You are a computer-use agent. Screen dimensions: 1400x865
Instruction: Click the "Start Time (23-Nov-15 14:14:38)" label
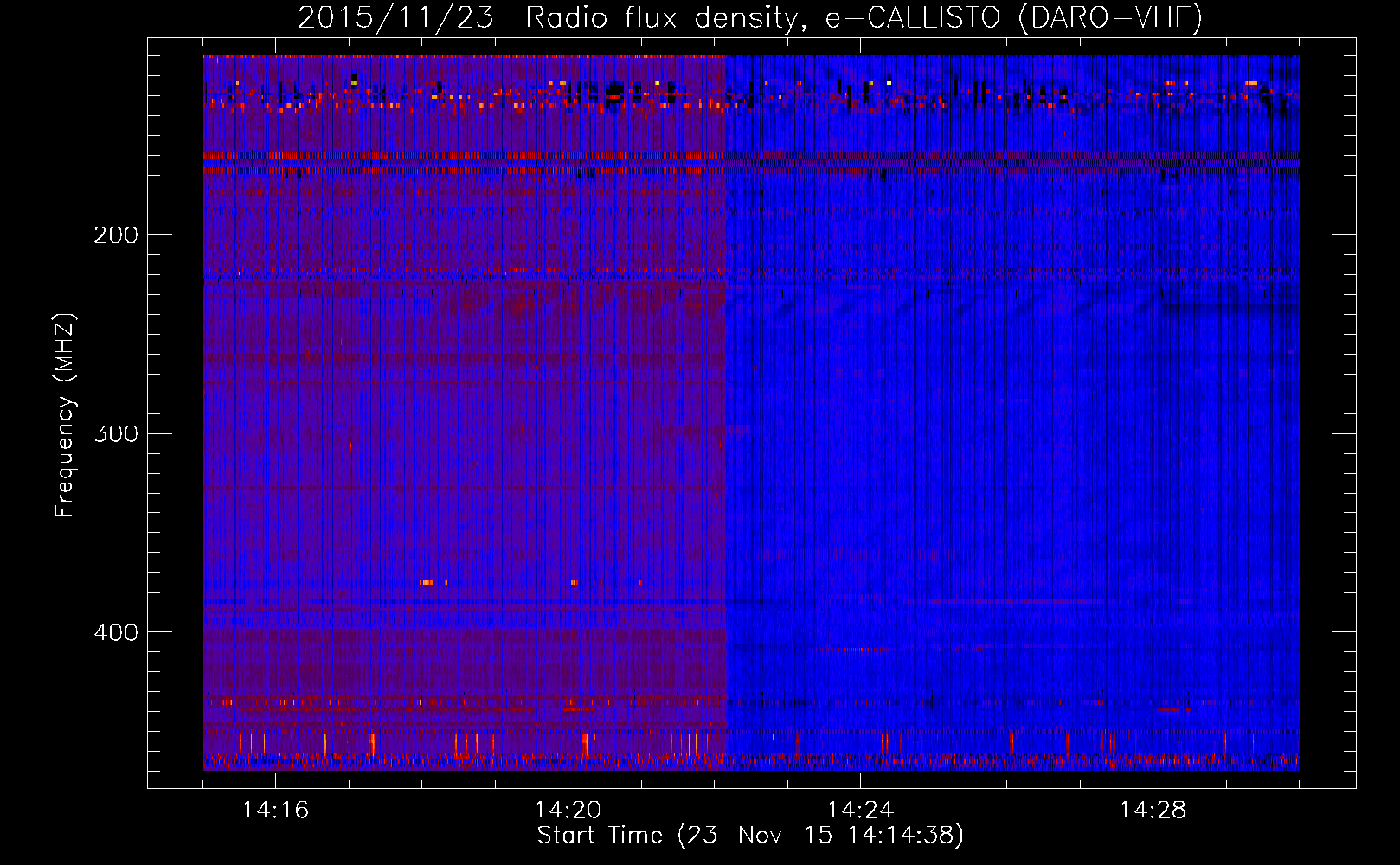pyautogui.click(x=750, y=836)
